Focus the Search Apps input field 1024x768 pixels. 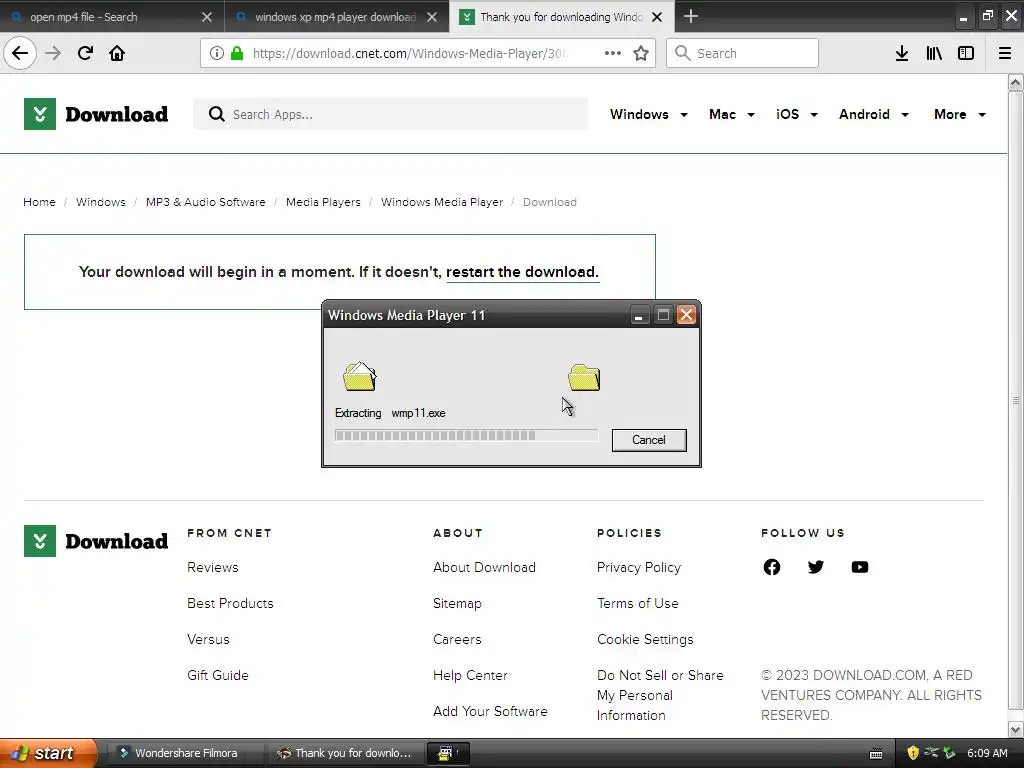click(391, 114)
